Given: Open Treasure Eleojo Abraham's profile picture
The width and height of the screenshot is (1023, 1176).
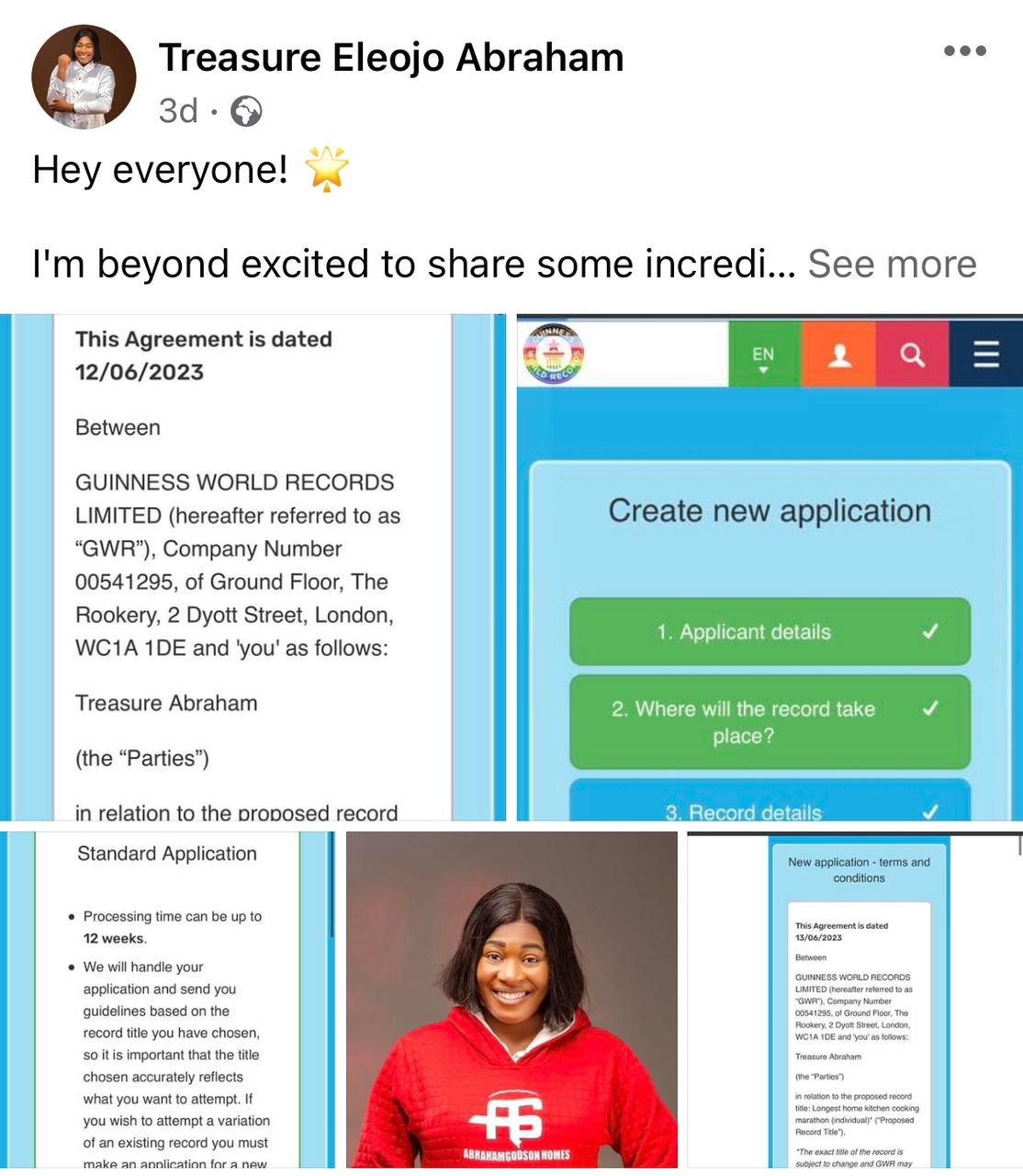Looking at the screenshot, I should point(84,76).
